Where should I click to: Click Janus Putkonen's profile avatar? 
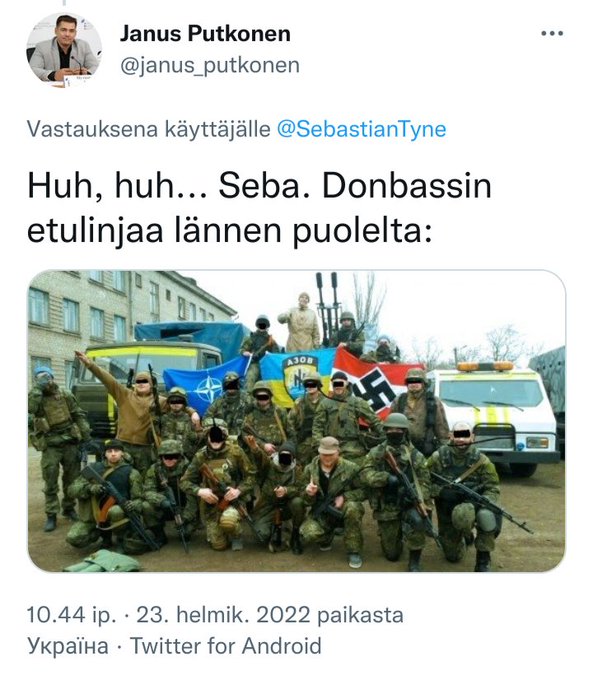coord(64,50)
